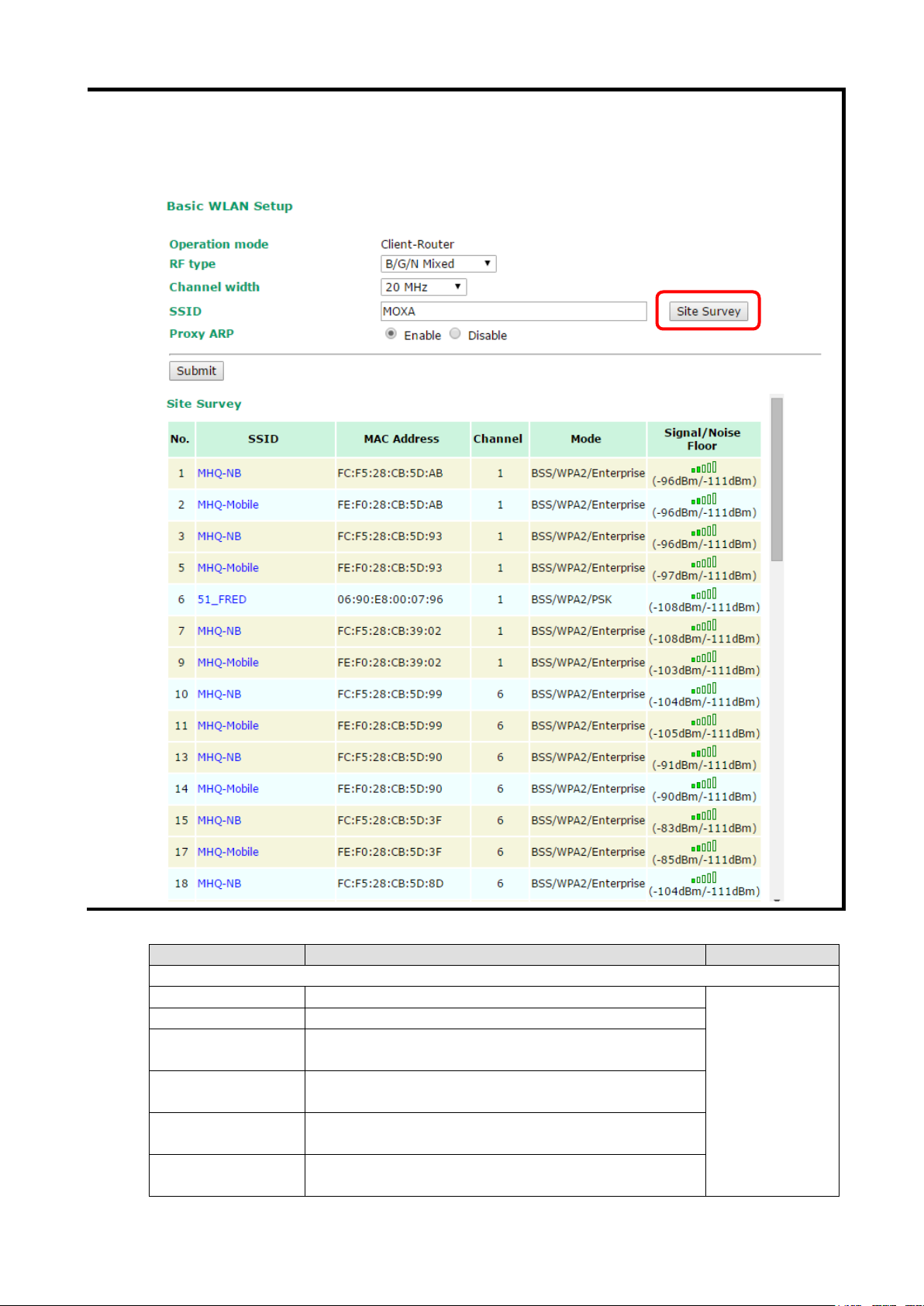Select MHQ-Mobile link in row 5
This screenshot has width=924, height=1306.
228,567
